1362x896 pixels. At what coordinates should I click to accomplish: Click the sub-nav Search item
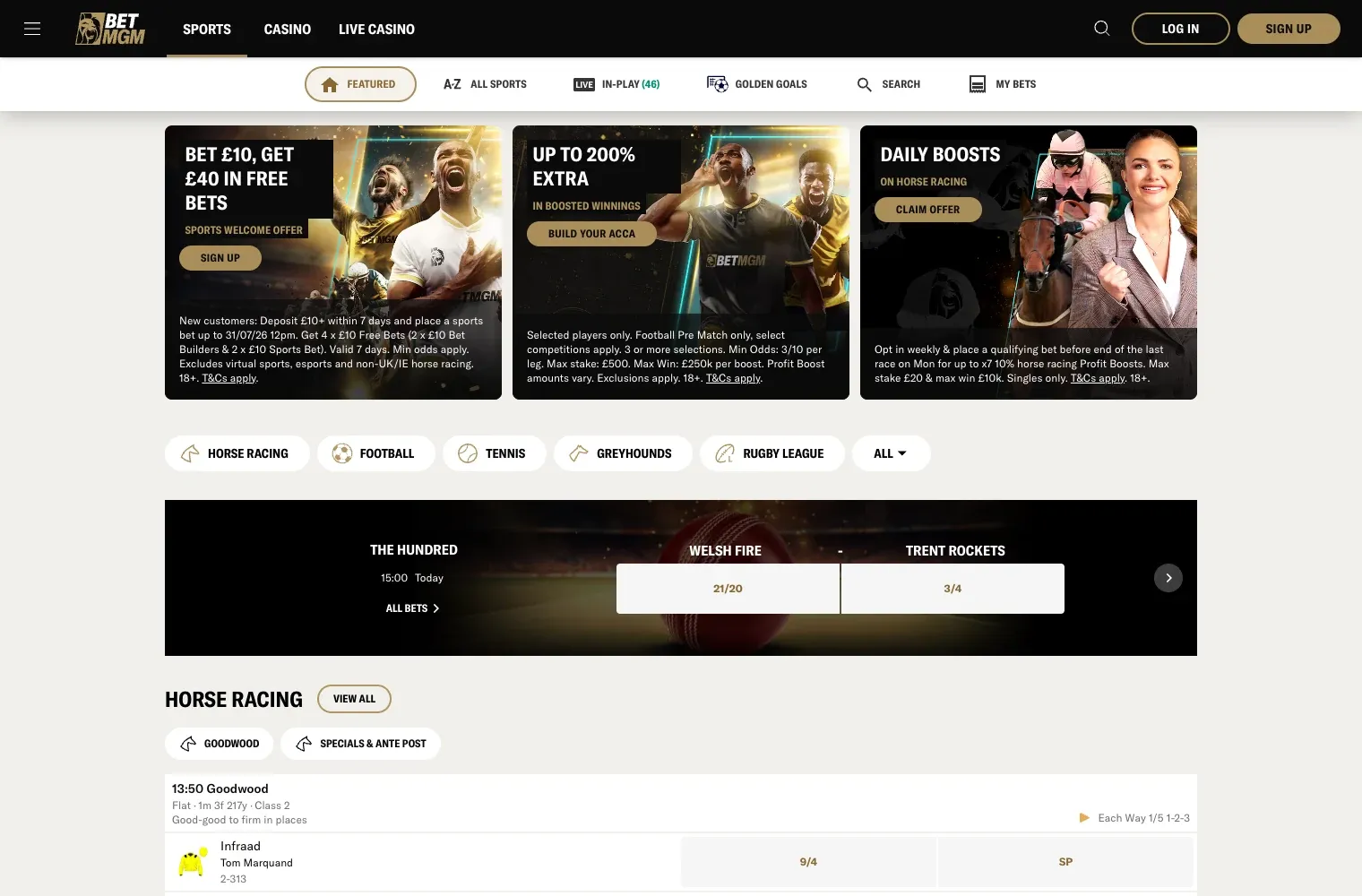[x=889, y=84]
